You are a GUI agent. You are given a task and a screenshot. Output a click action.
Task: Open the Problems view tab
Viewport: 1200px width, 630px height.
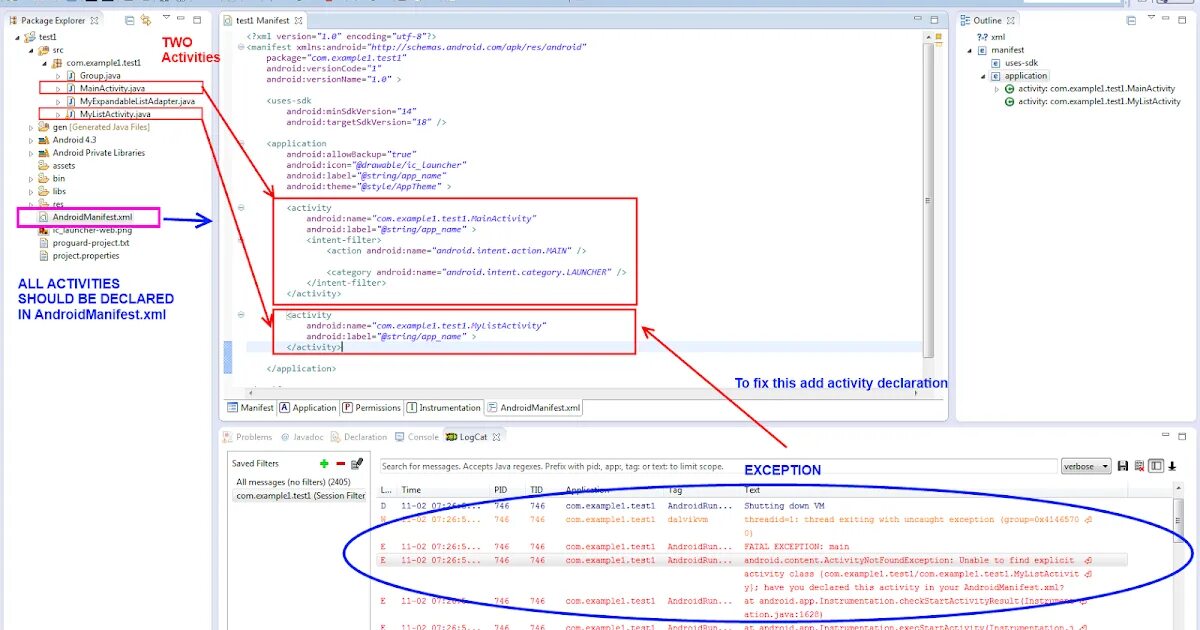(x=248, y=437)
